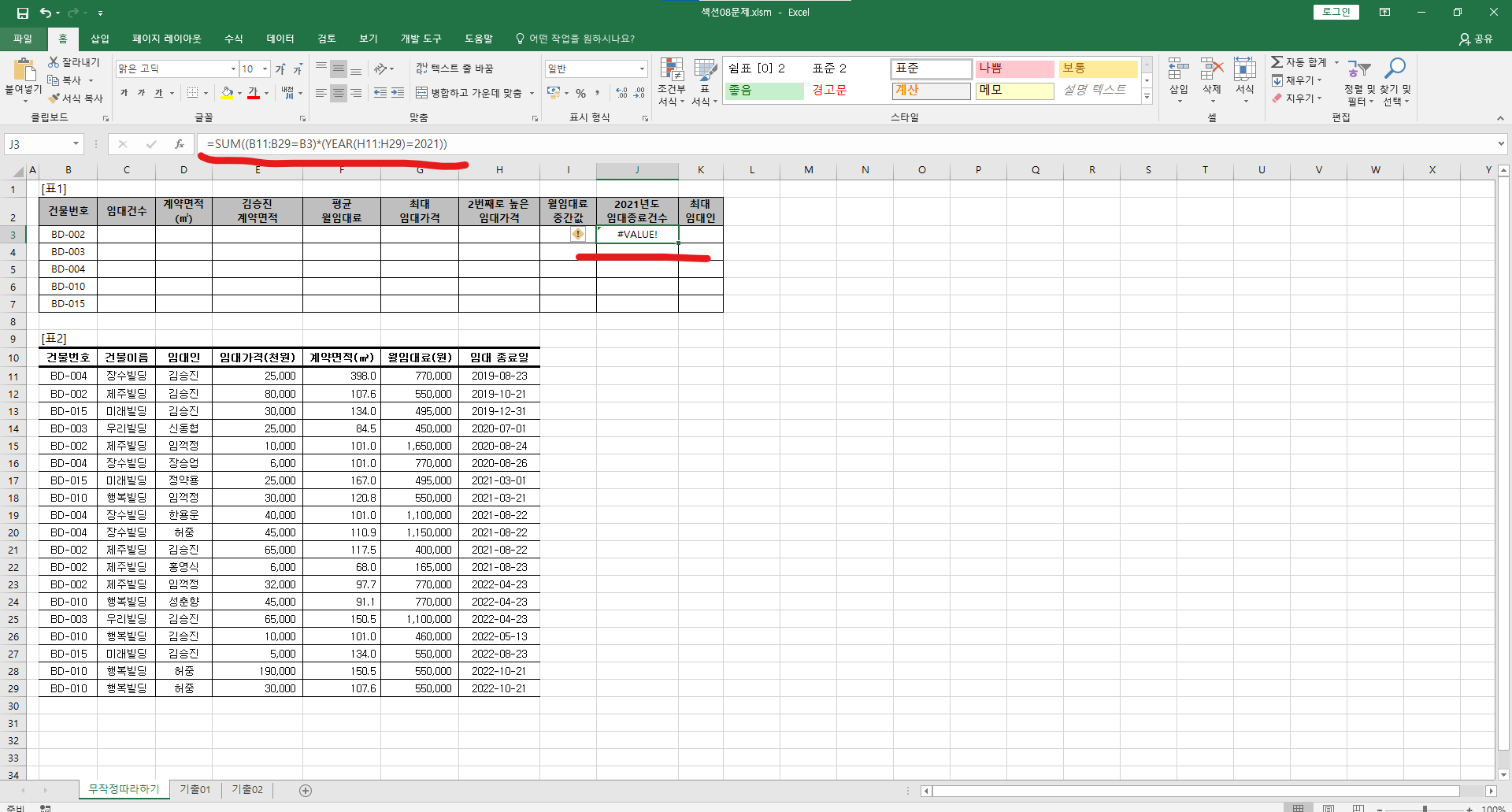Toggle center horizontal alignment
The image size is (1512, 812).
pyautogui.click(x=339, y=93)
